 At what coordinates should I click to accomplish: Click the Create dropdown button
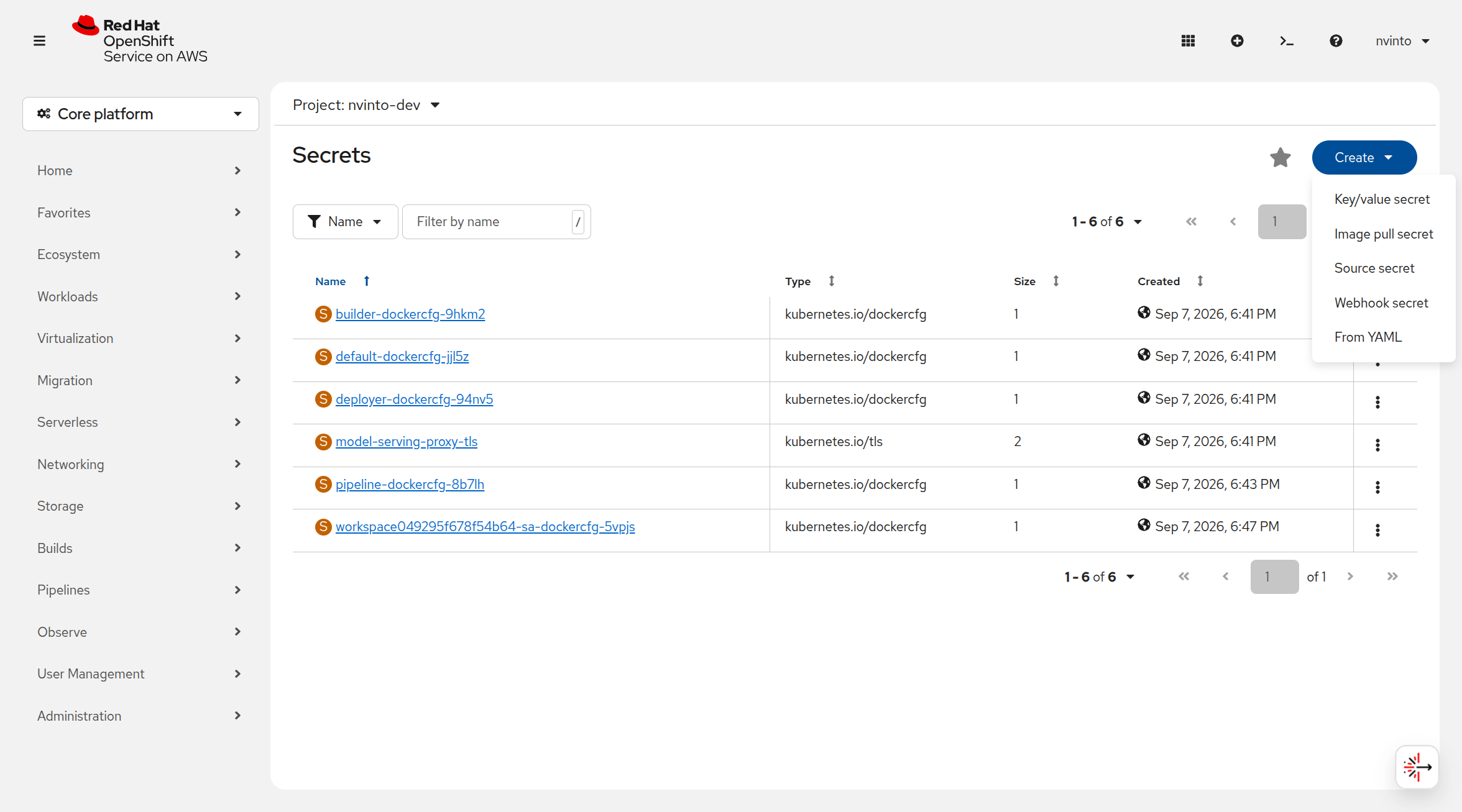(1364, 158)
